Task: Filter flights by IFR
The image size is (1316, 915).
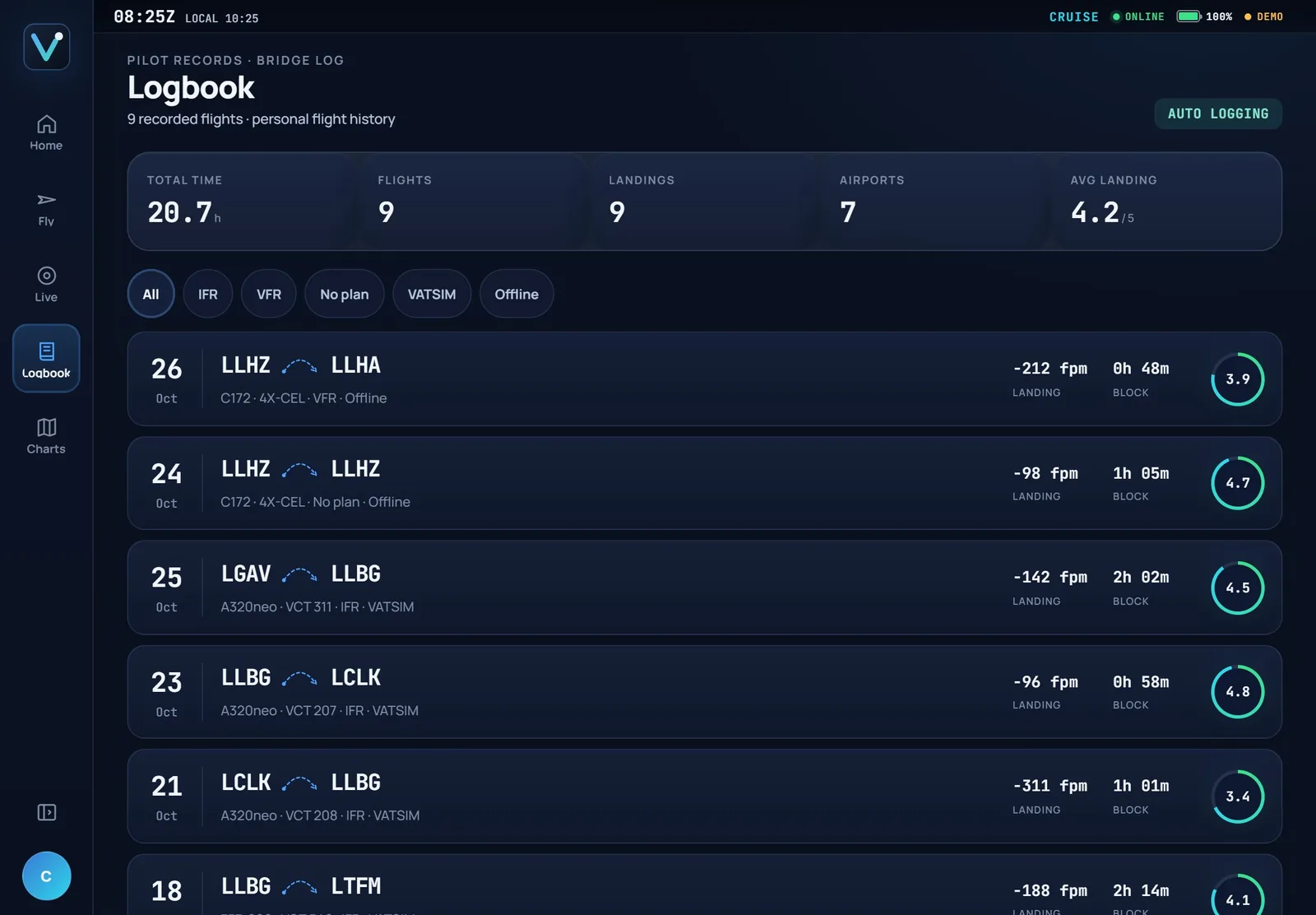Action: [x=208, y=294]
